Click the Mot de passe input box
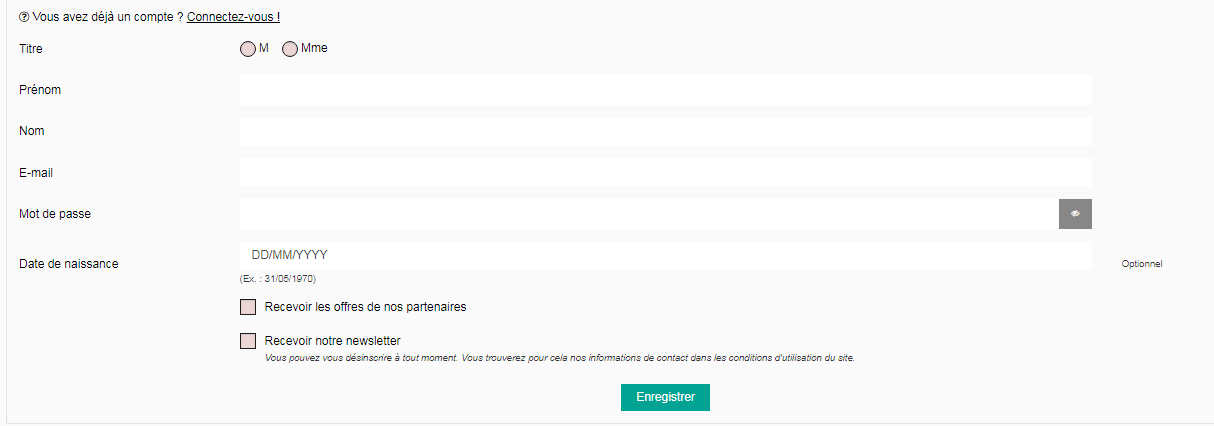Image resolution: width=1214 pixels, height=426 pixels. (649, 214)
